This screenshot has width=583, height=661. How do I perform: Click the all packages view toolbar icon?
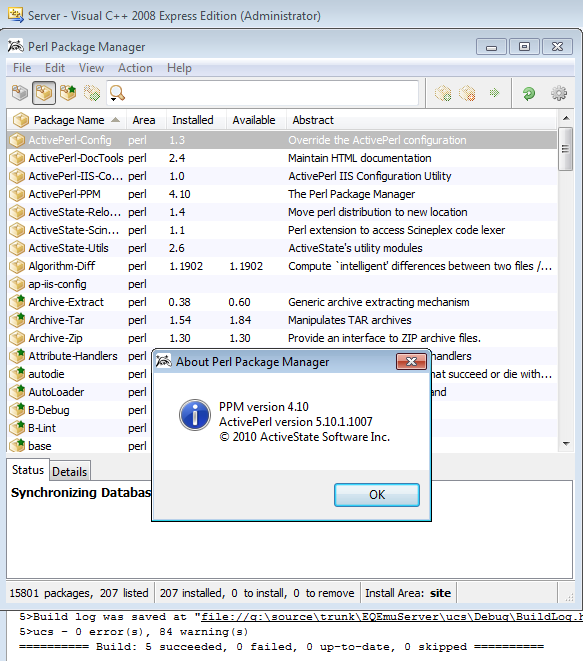point(20,93)
